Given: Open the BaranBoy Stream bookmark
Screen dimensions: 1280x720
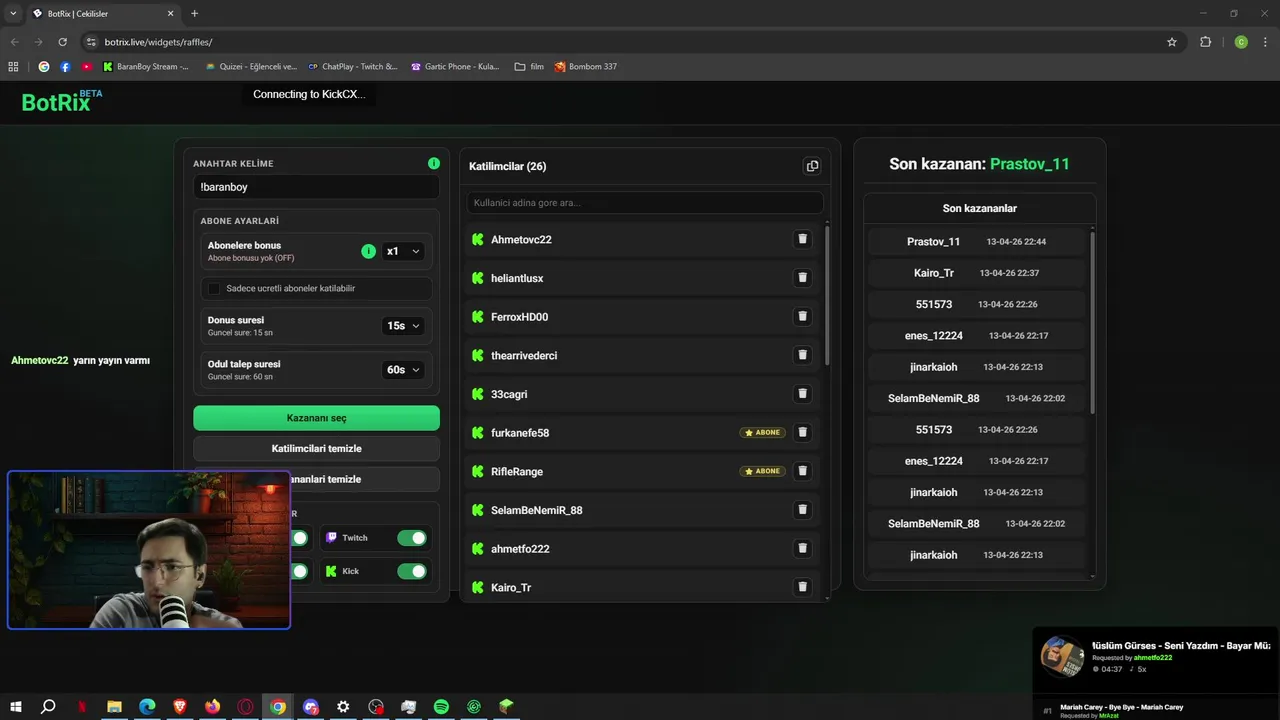Looking at the screenshot, I should coord(146,67).
